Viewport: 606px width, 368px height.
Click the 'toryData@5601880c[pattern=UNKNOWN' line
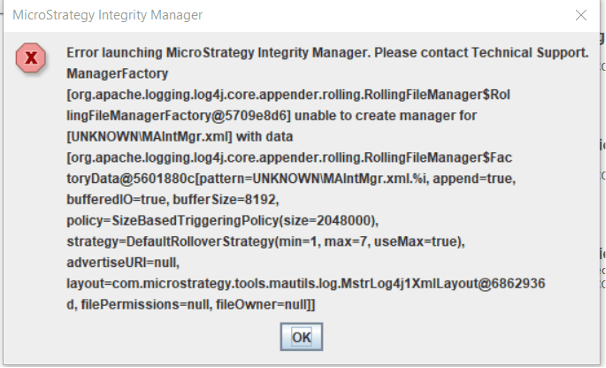click(x=291, y=179)
